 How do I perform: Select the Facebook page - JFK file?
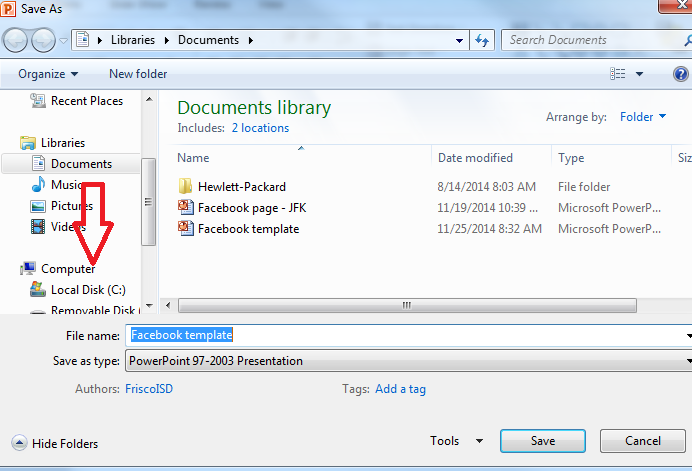coord(252,208)
